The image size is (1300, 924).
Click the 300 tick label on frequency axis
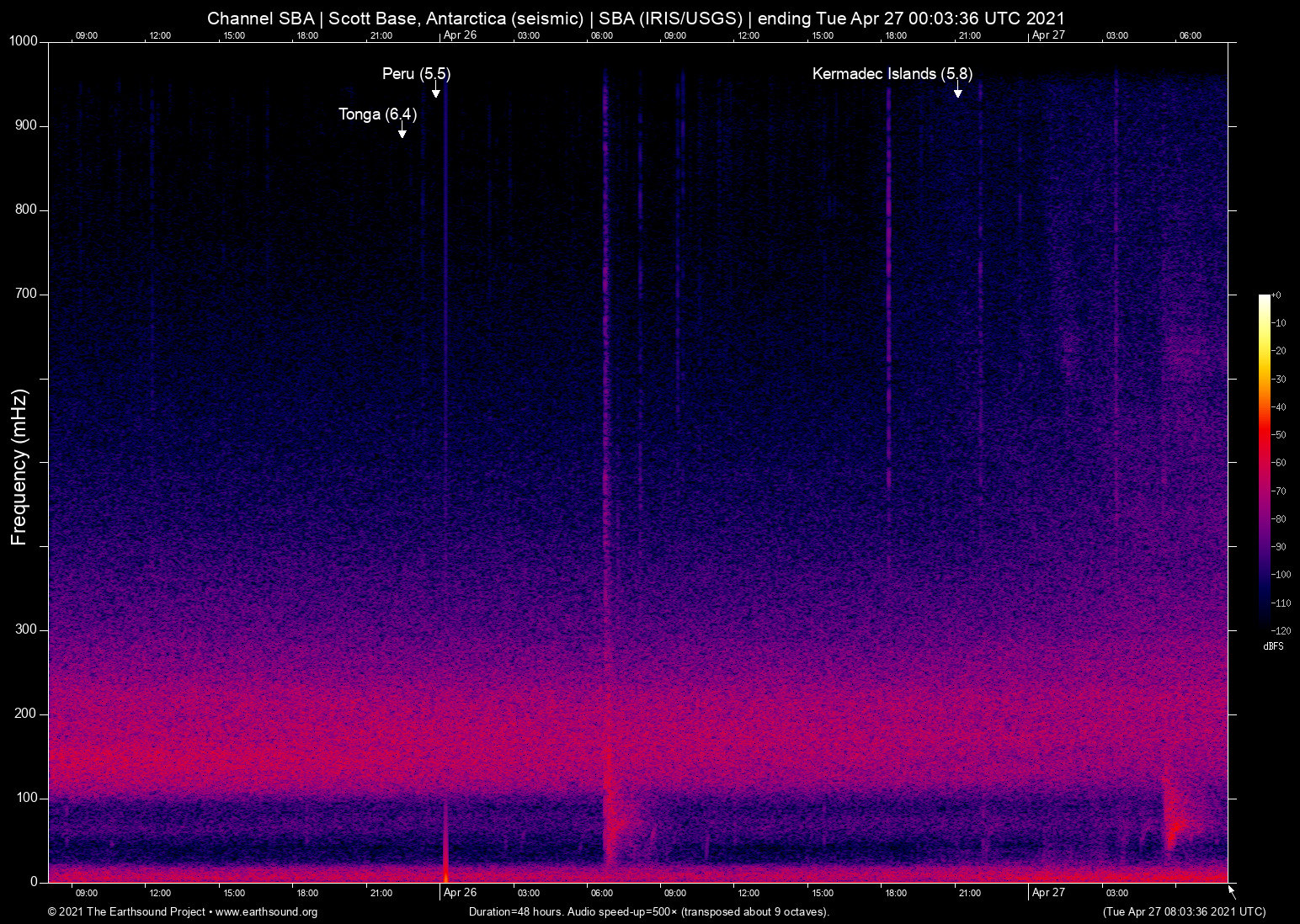[x=26, y=629]
